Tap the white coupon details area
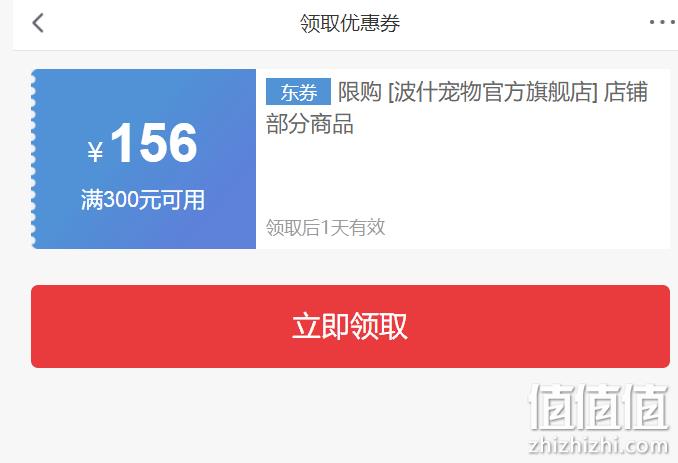678x463 pixels. 463,159
